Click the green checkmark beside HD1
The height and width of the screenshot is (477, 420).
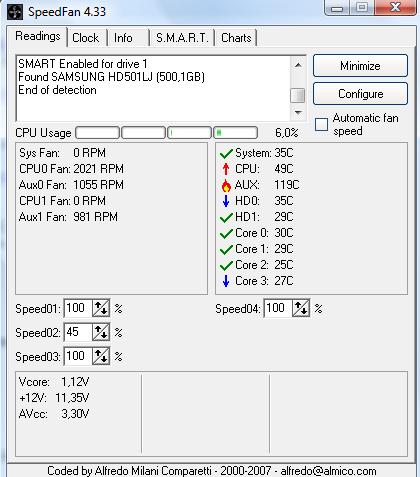(226, 217)
